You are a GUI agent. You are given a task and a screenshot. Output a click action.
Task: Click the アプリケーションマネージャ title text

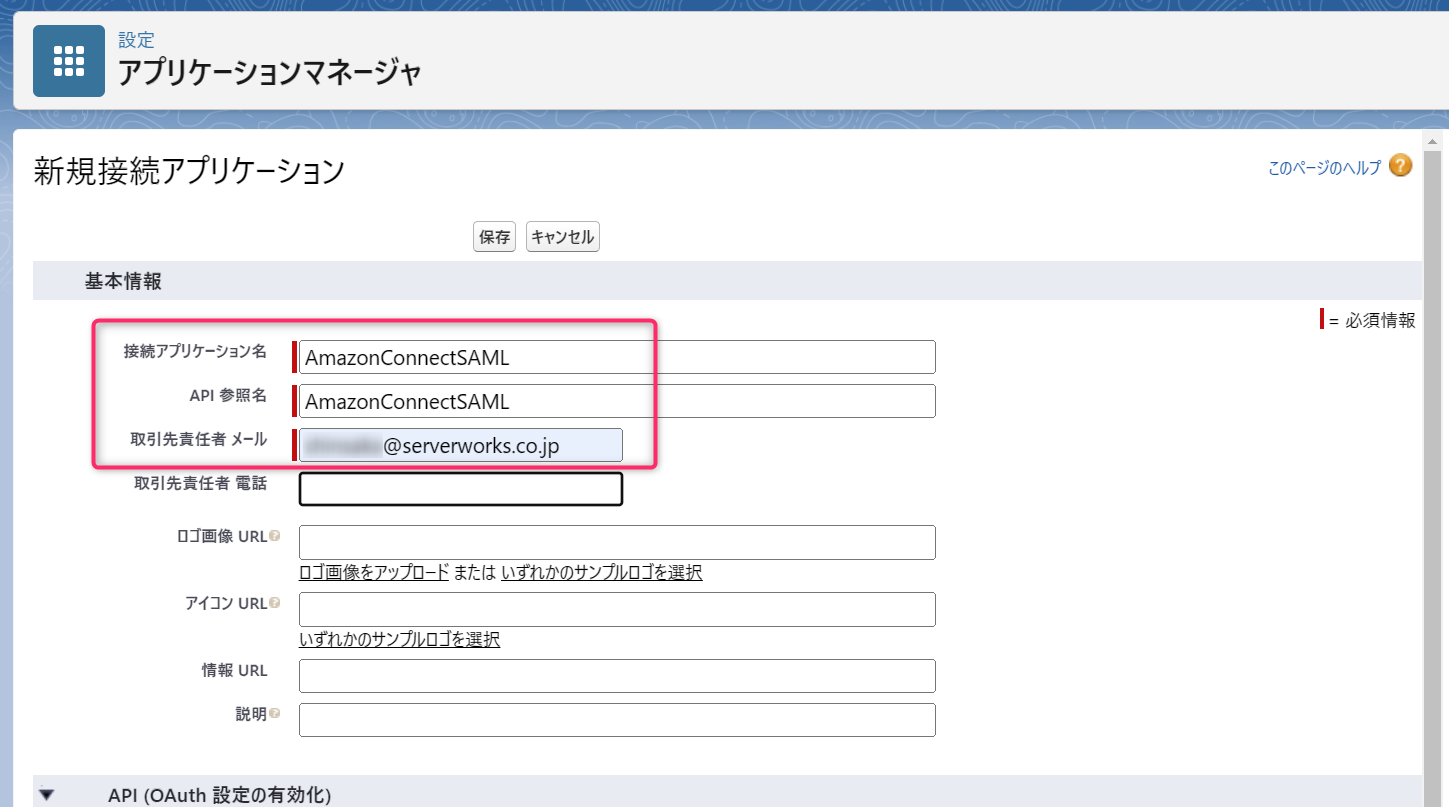[x=270, y=73]
